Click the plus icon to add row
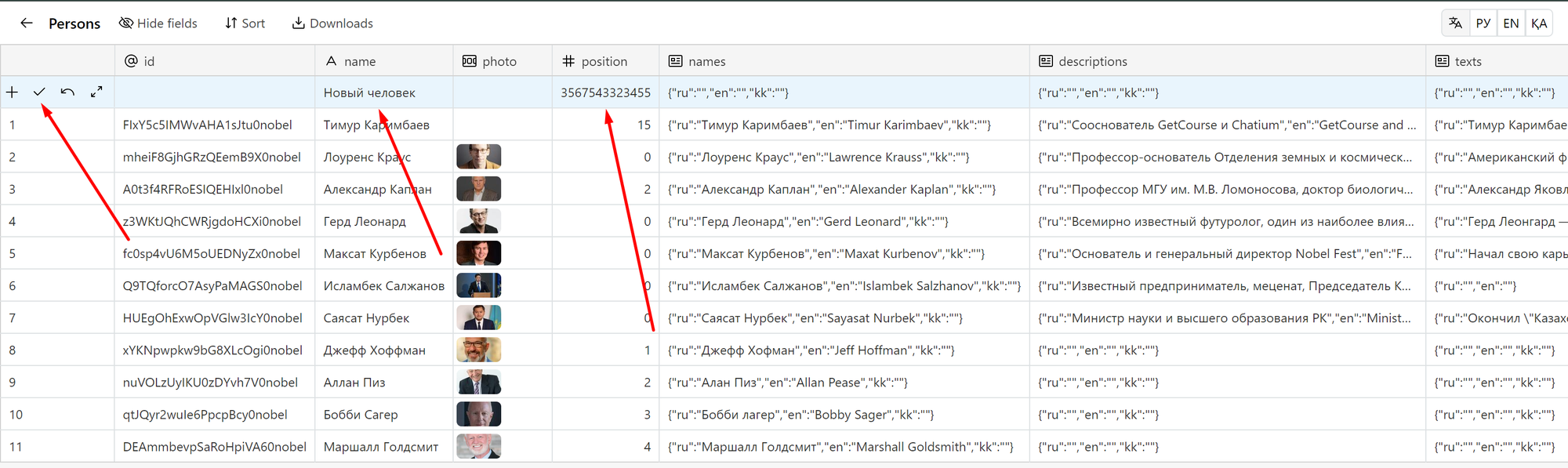This screenshot has width=1568, height=468. 12,93
